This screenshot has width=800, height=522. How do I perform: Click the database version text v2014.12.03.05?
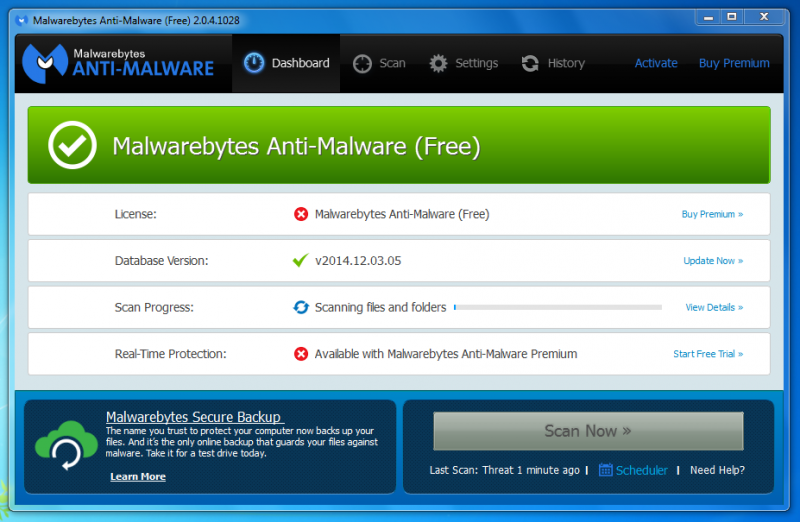[358, 261]
